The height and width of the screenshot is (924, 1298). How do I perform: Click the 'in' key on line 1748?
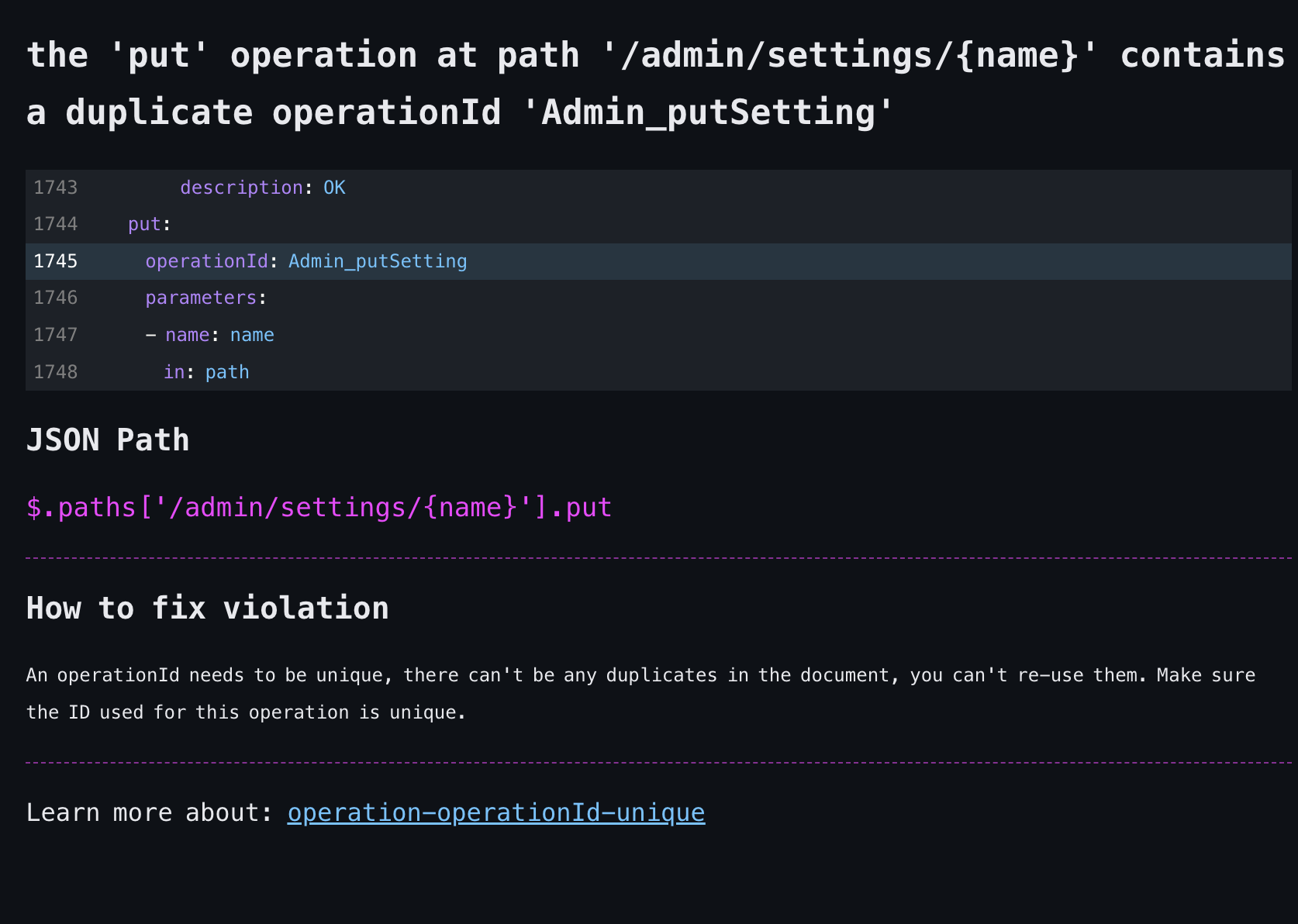(174, 372)
